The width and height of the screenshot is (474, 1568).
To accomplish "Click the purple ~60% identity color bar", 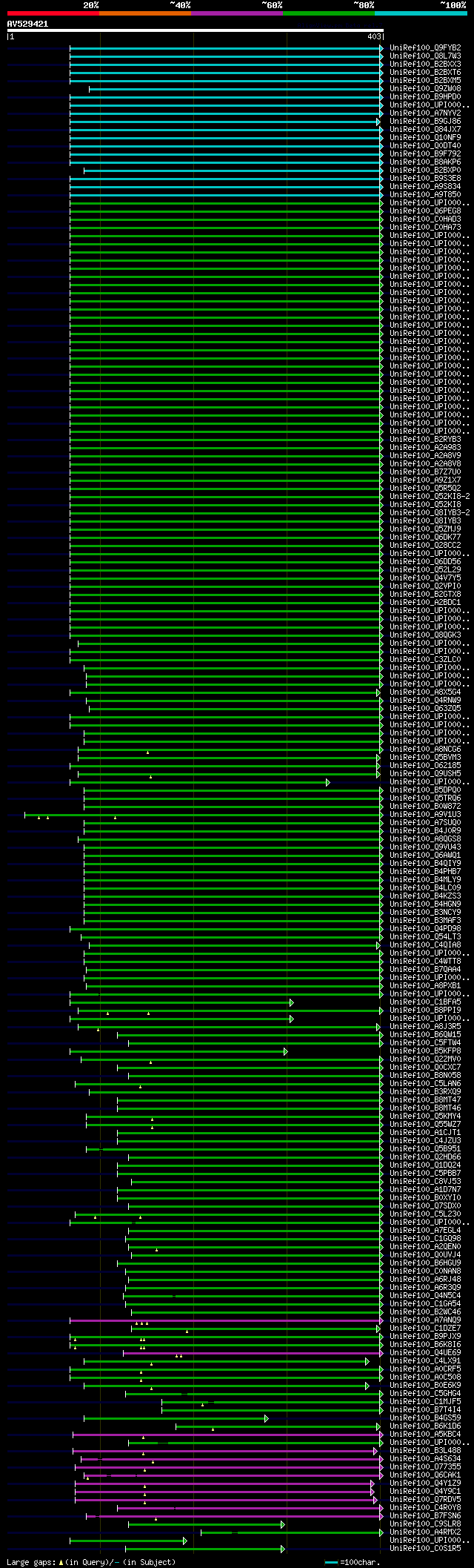I will pyautogui.click(x=237, y=13).
